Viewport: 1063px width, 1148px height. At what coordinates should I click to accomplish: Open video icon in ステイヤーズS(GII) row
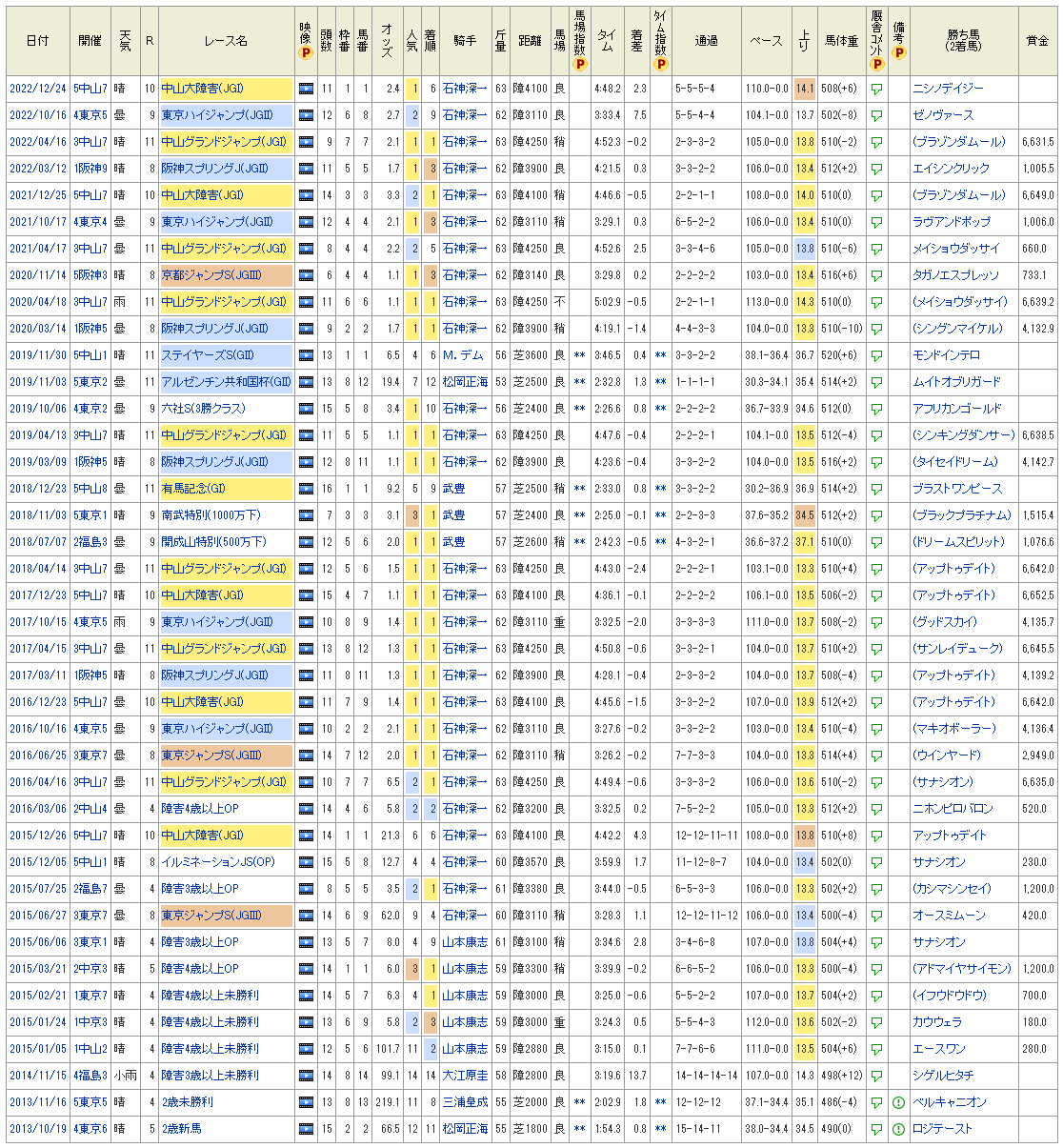tap(306, 355)
